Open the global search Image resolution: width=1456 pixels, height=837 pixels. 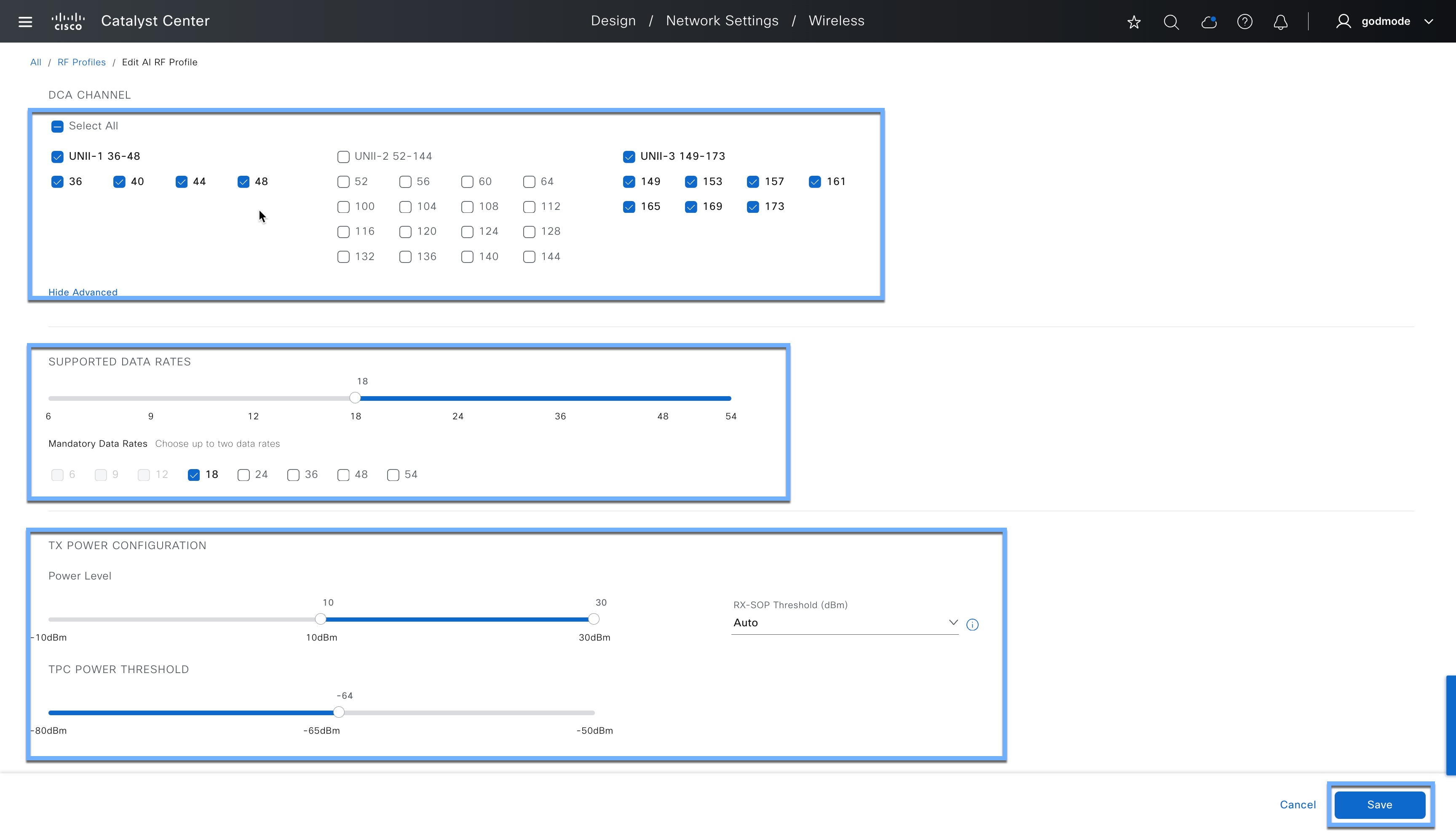[1172, 22]
